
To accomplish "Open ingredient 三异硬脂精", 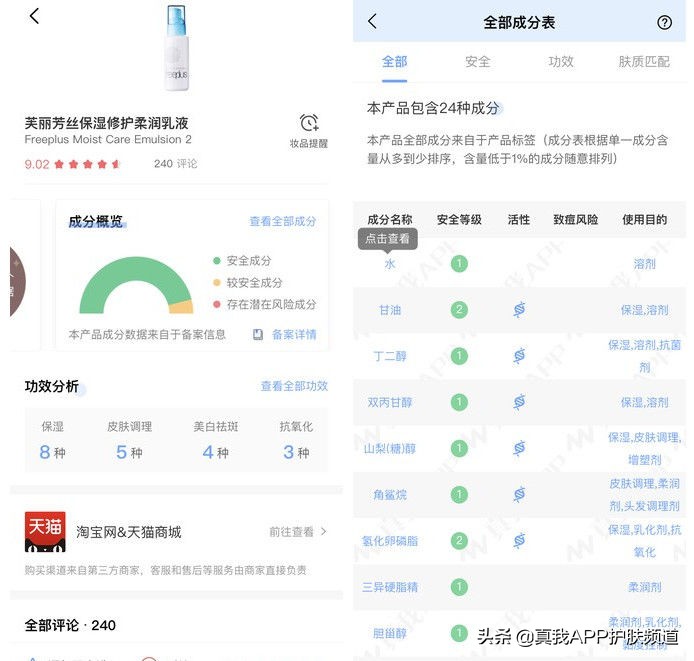I will click(389, 587).
